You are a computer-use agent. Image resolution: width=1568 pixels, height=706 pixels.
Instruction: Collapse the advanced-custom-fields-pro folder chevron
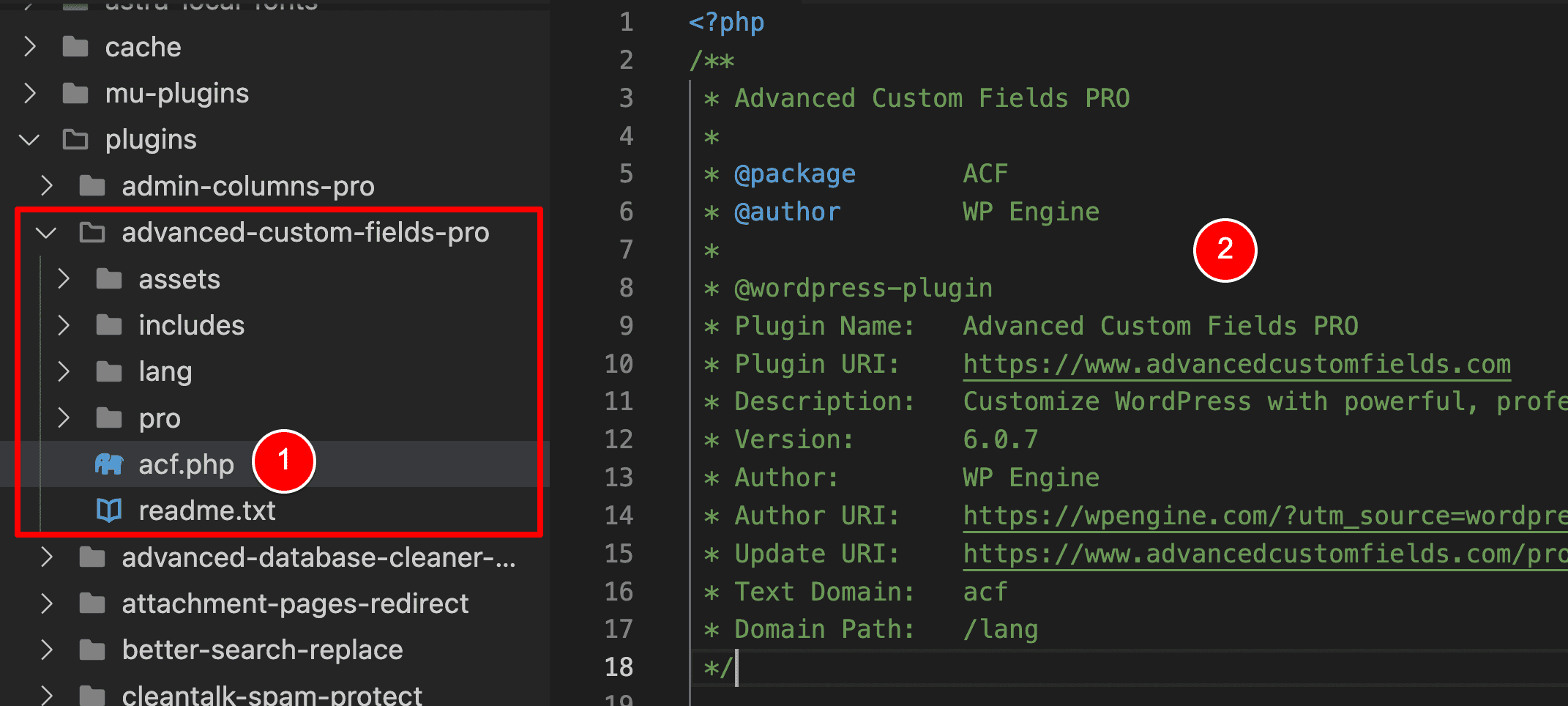tap(46, 233)
